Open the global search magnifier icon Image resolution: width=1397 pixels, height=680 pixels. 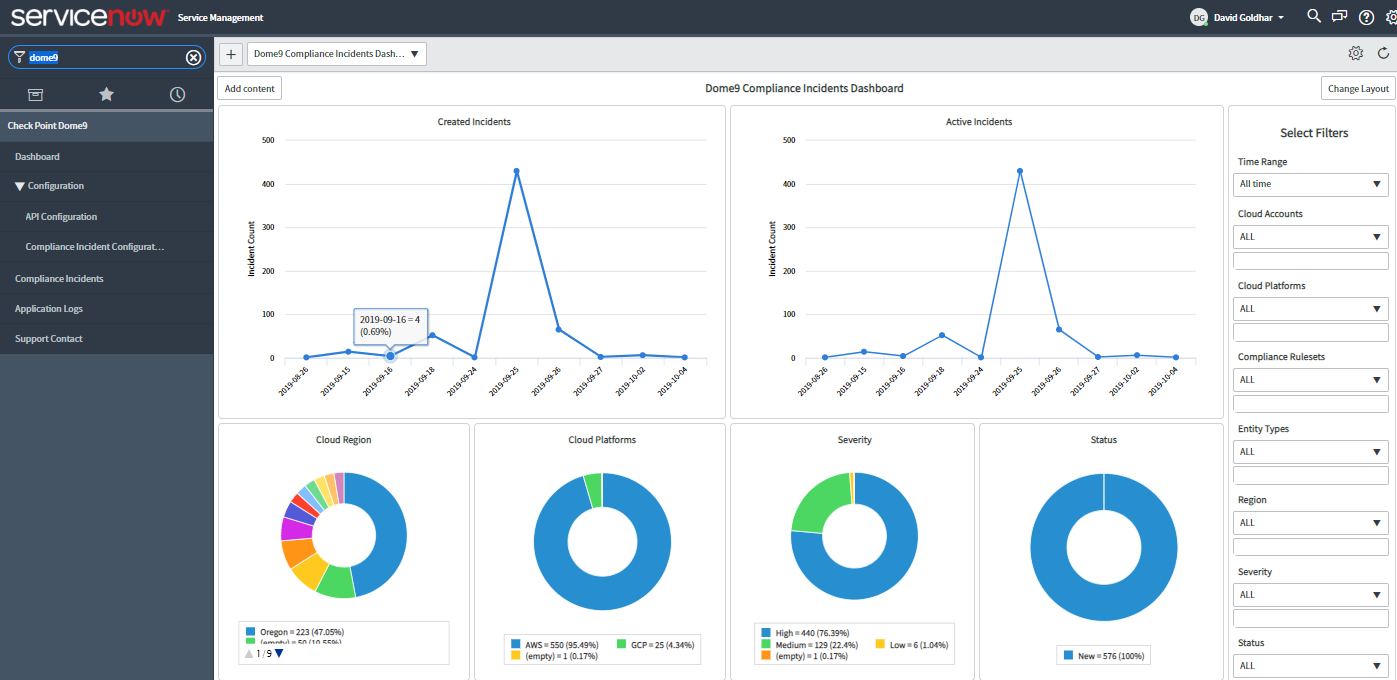[1314, 16]
